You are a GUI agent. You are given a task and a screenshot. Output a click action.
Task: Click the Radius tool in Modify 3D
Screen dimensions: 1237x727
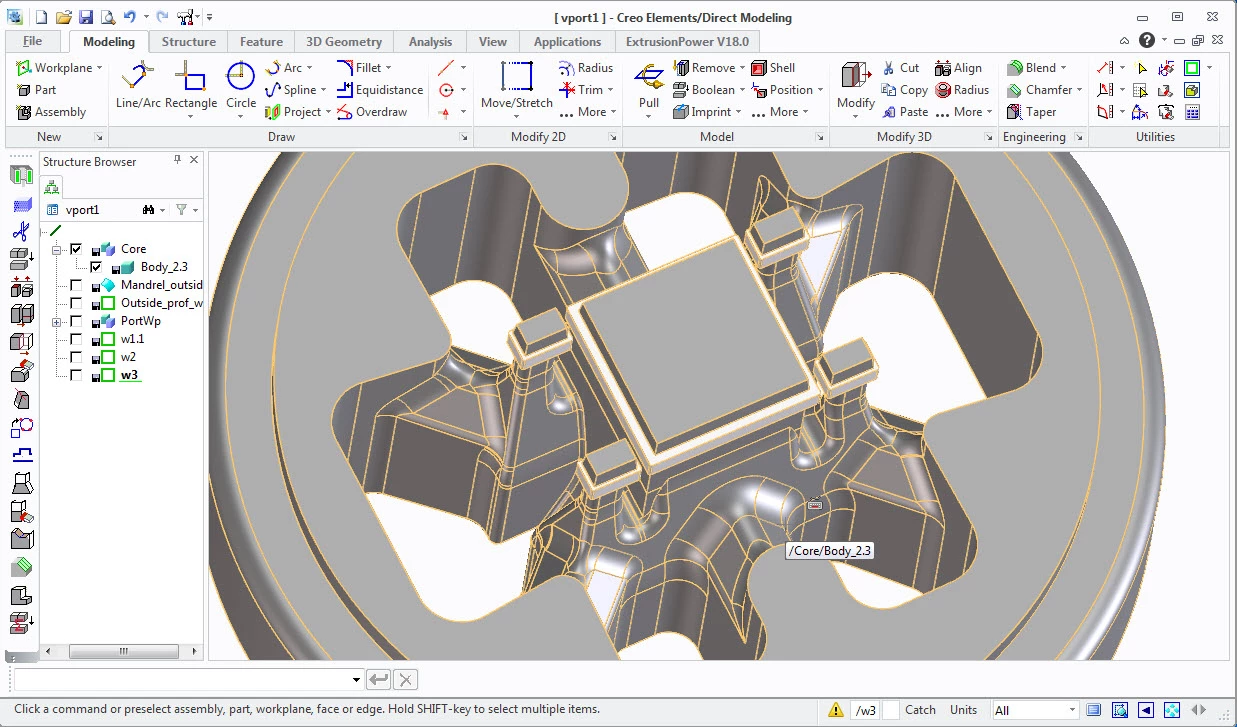(961, 90)
